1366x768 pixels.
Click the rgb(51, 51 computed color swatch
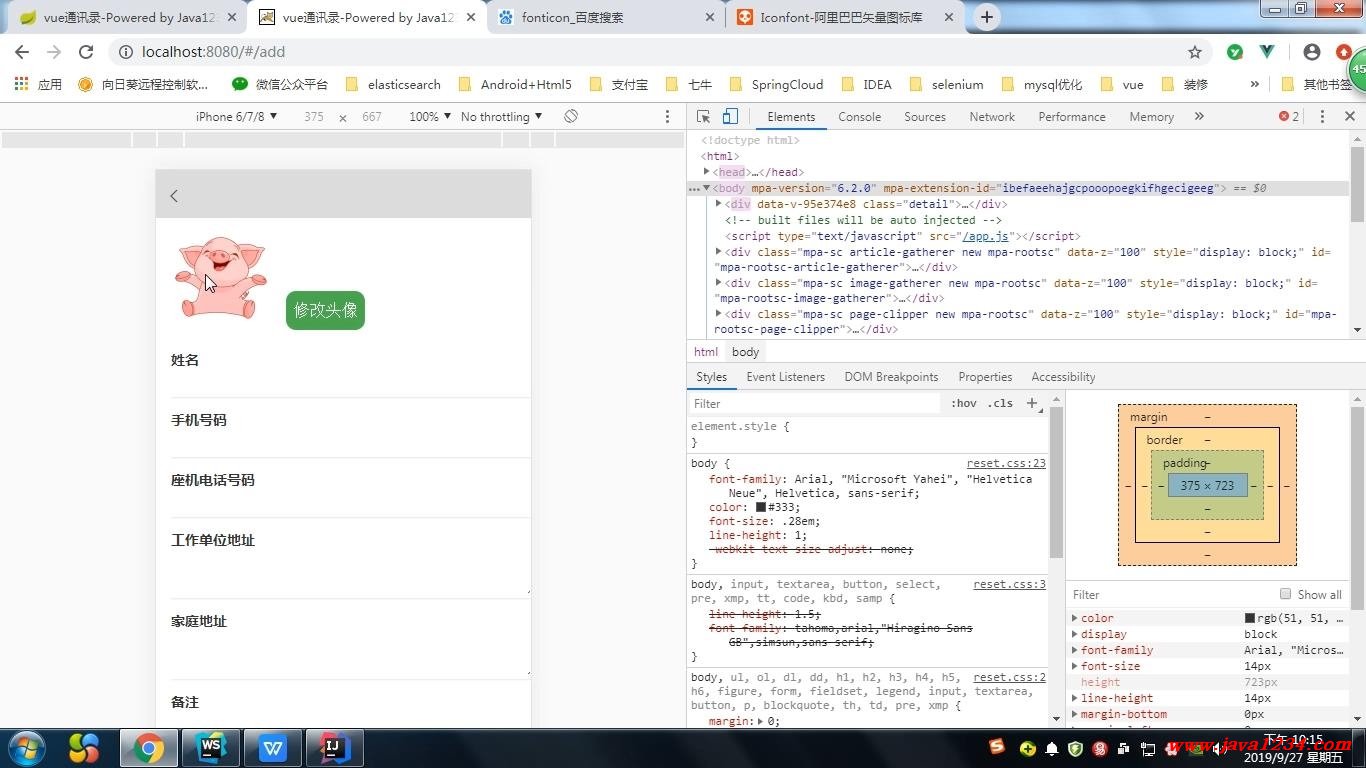tap(1249, 618)
